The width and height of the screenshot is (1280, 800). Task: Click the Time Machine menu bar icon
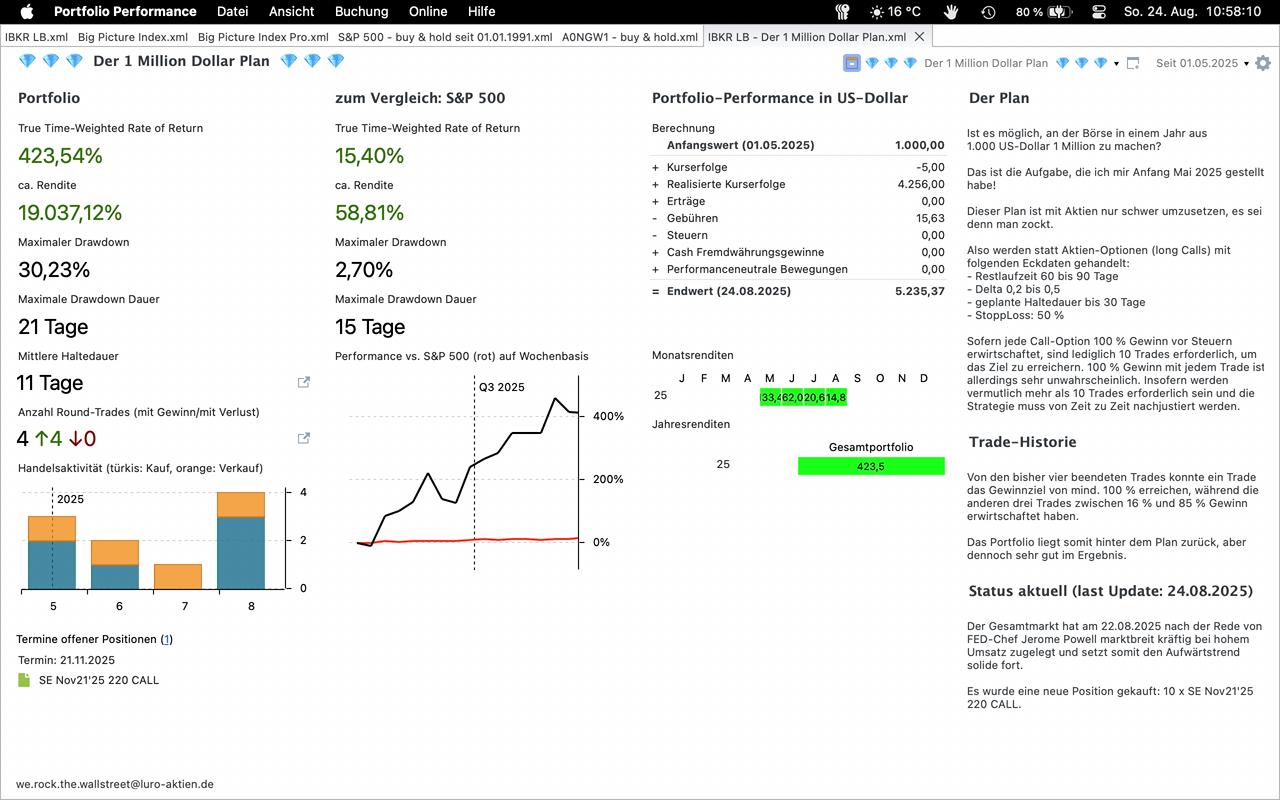click(x=988, y=12)
